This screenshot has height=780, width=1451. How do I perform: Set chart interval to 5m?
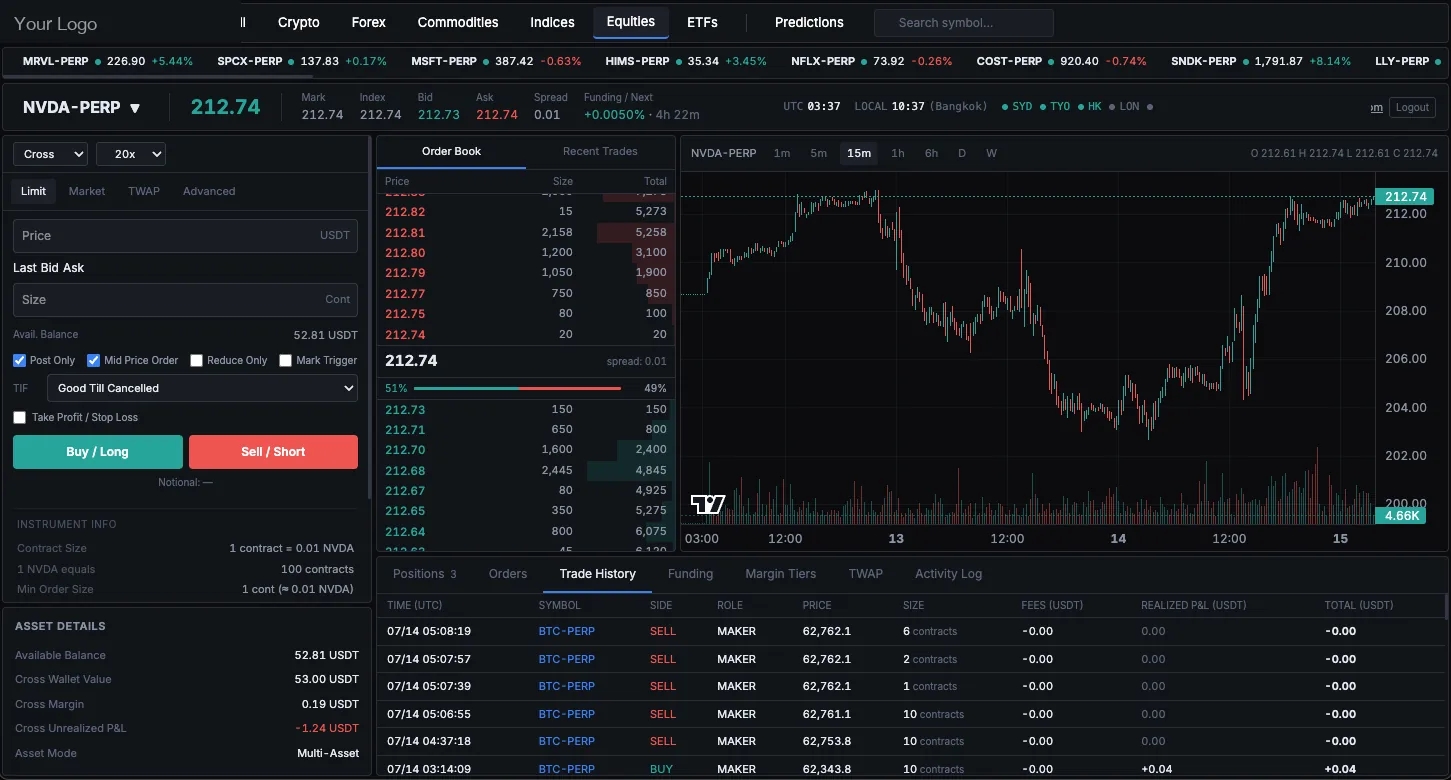tap(819, 154)
